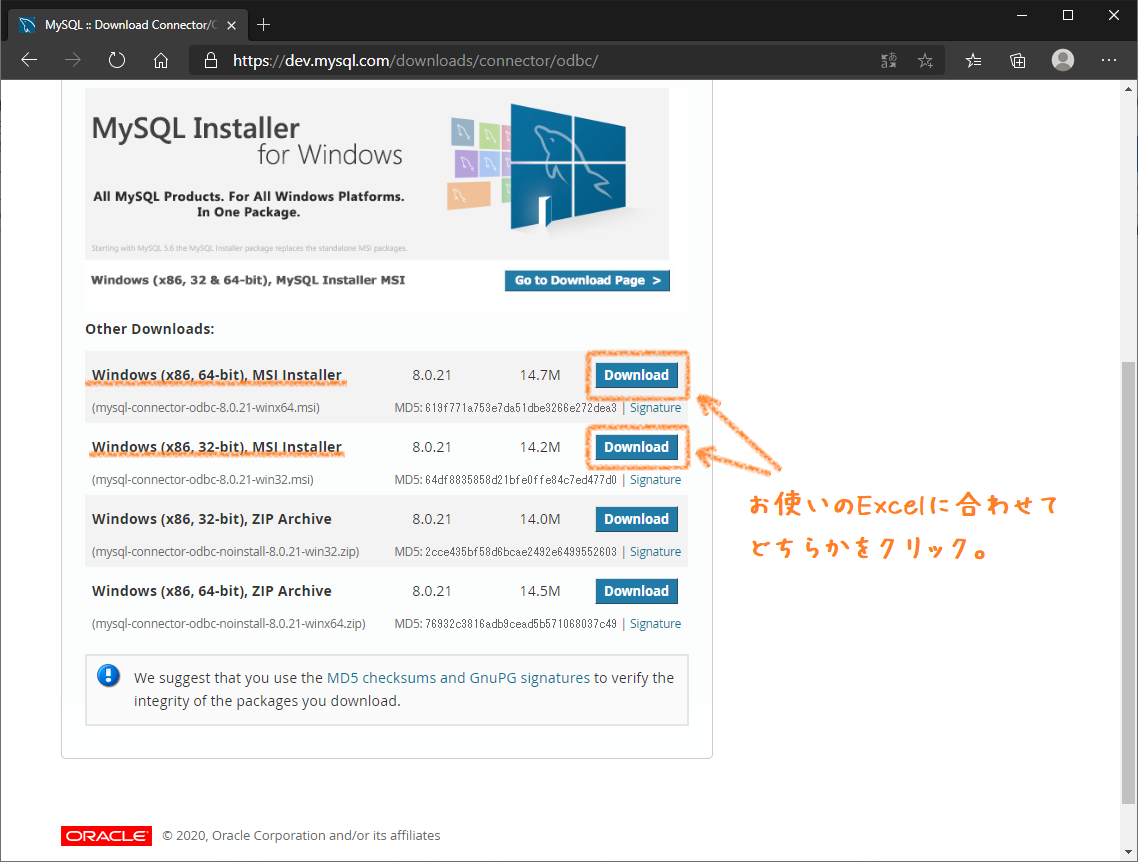1138x862 pixels.
Task: Click 'Other Downloads:' heading
Action: [x=150, y=329]
